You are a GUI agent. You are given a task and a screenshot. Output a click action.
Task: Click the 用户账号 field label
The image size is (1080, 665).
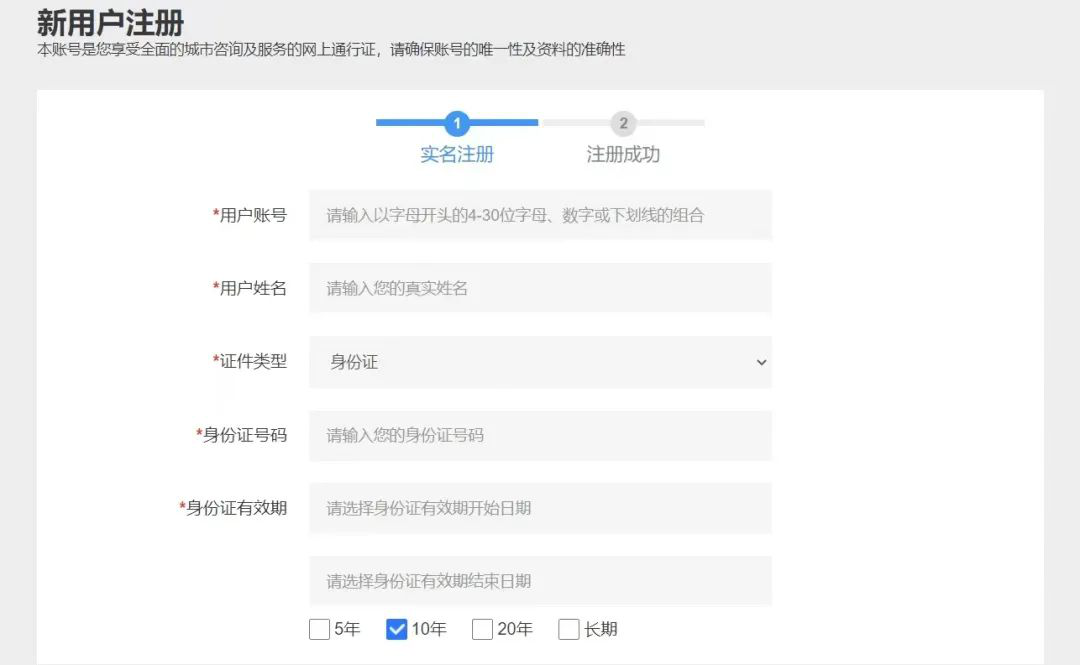249,215
